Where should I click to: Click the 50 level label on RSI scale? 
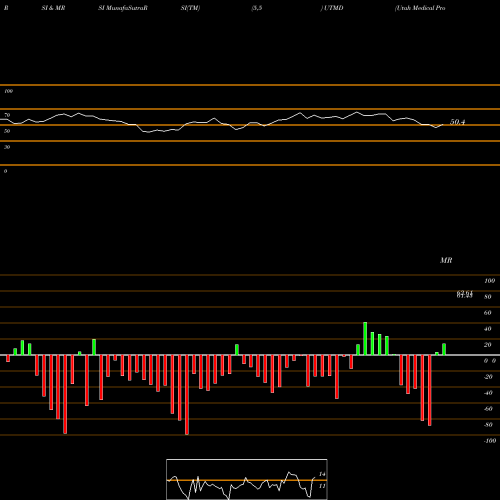pyautogui.click(x=7, y=131)
